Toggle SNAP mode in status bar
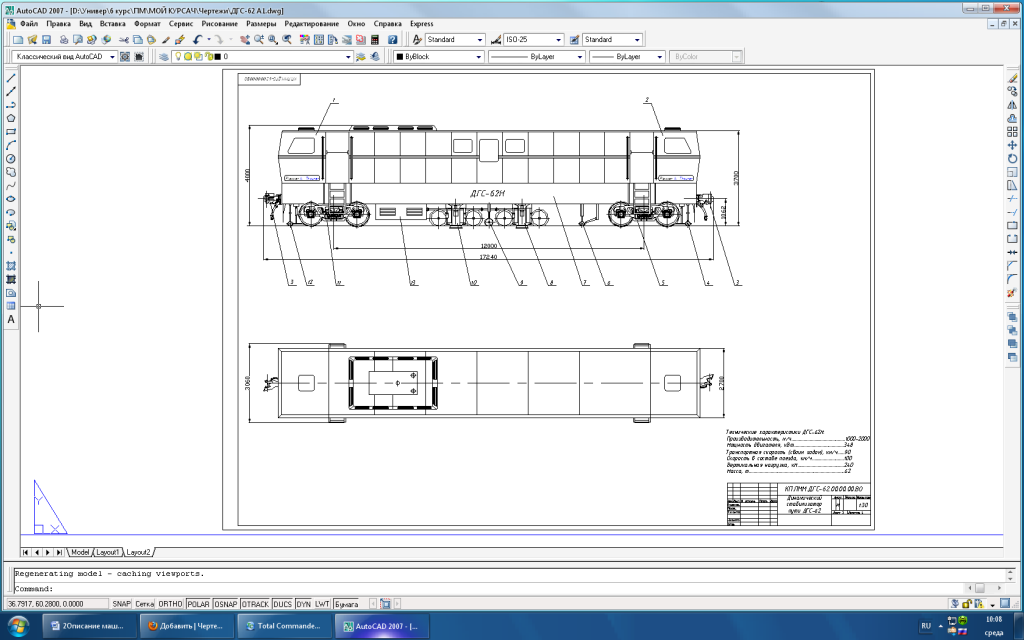 click(121, 604)
